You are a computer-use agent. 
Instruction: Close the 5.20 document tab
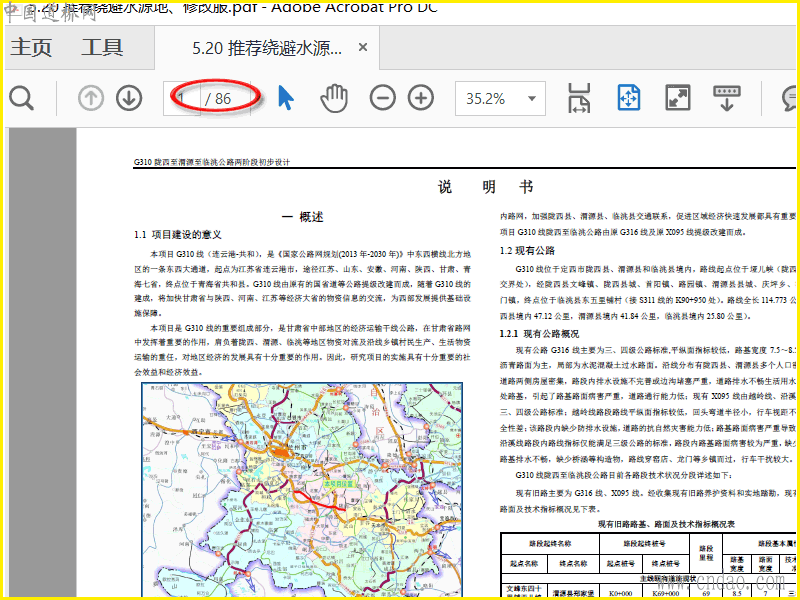(363, 47)
